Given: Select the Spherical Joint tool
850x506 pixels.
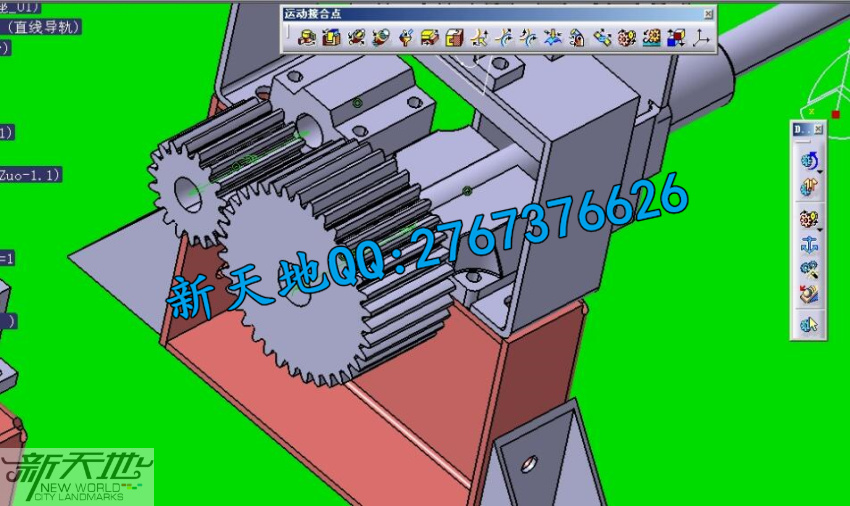Looking at the screenshot, I should [405, 37].
